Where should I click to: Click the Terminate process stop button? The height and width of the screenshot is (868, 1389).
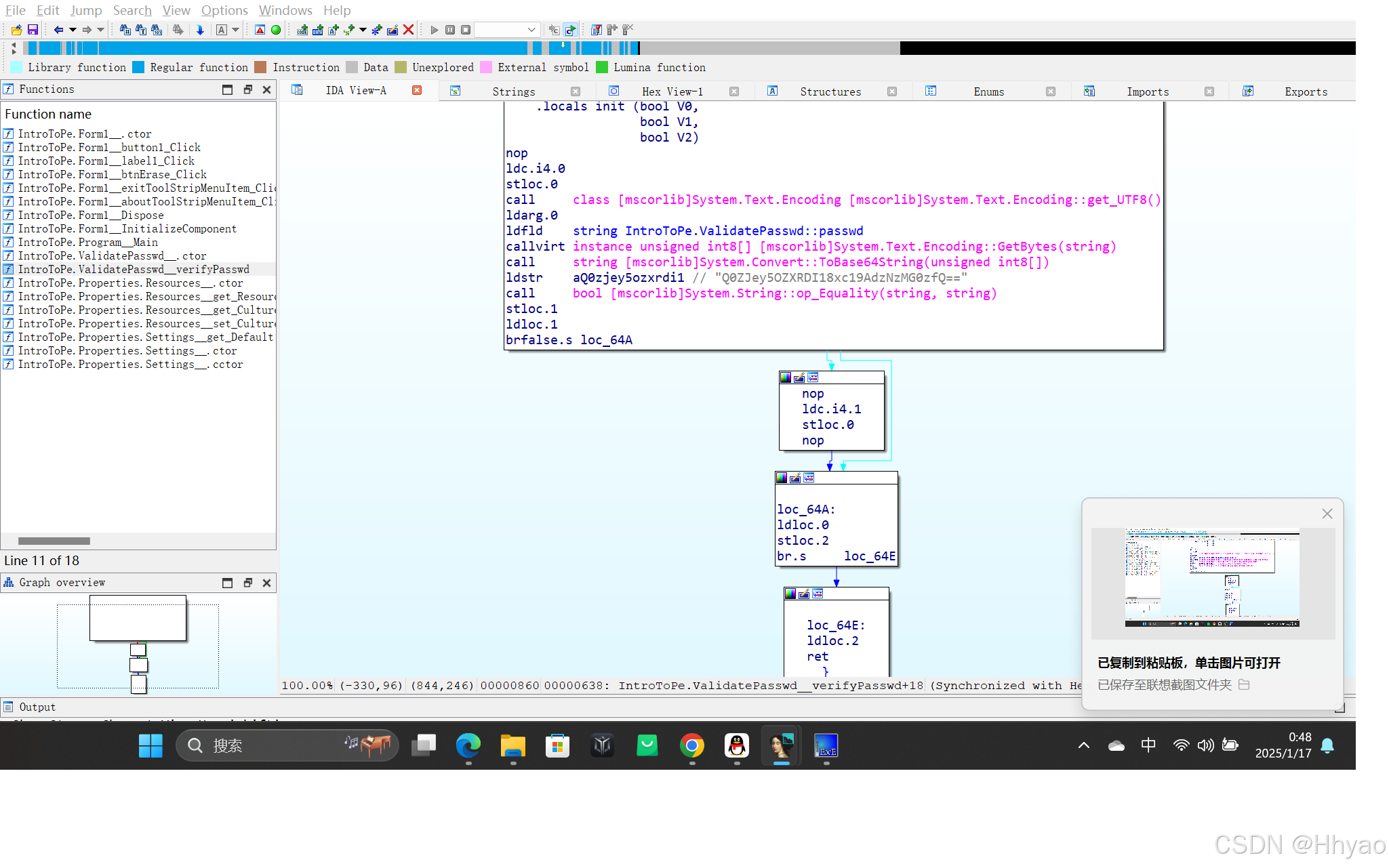pos(466,30)
